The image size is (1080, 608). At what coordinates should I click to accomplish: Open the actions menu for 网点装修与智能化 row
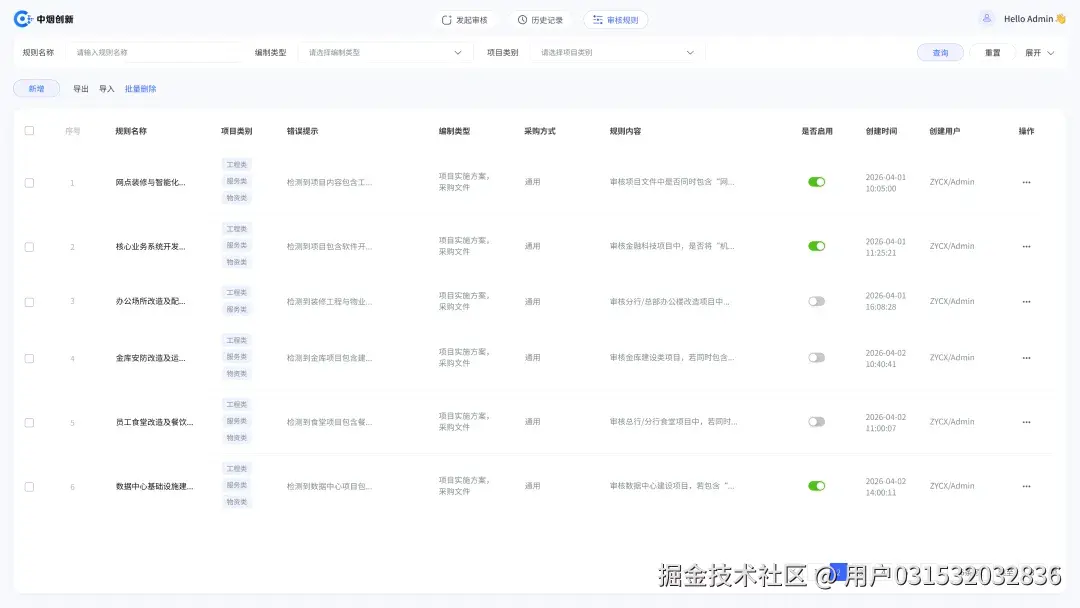(x=1026, y=182)
